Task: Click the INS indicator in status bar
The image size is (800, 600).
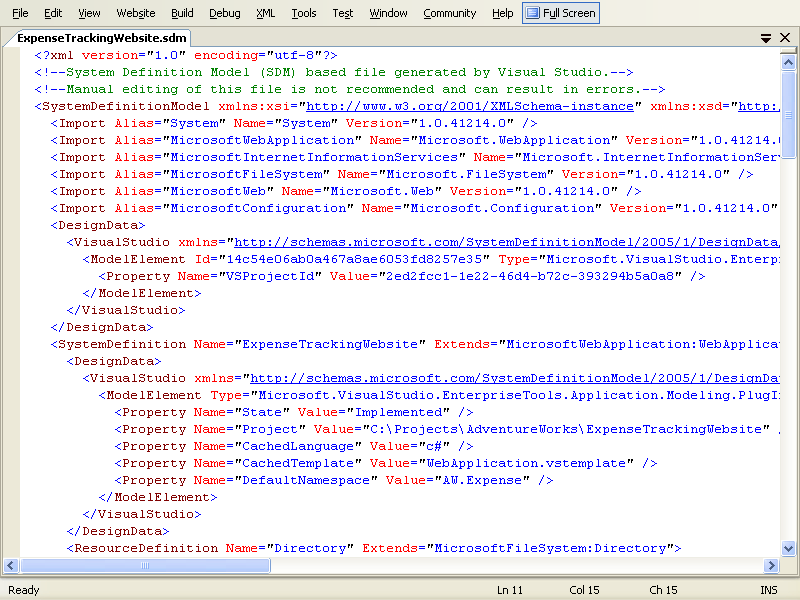Action: point(768,590)
